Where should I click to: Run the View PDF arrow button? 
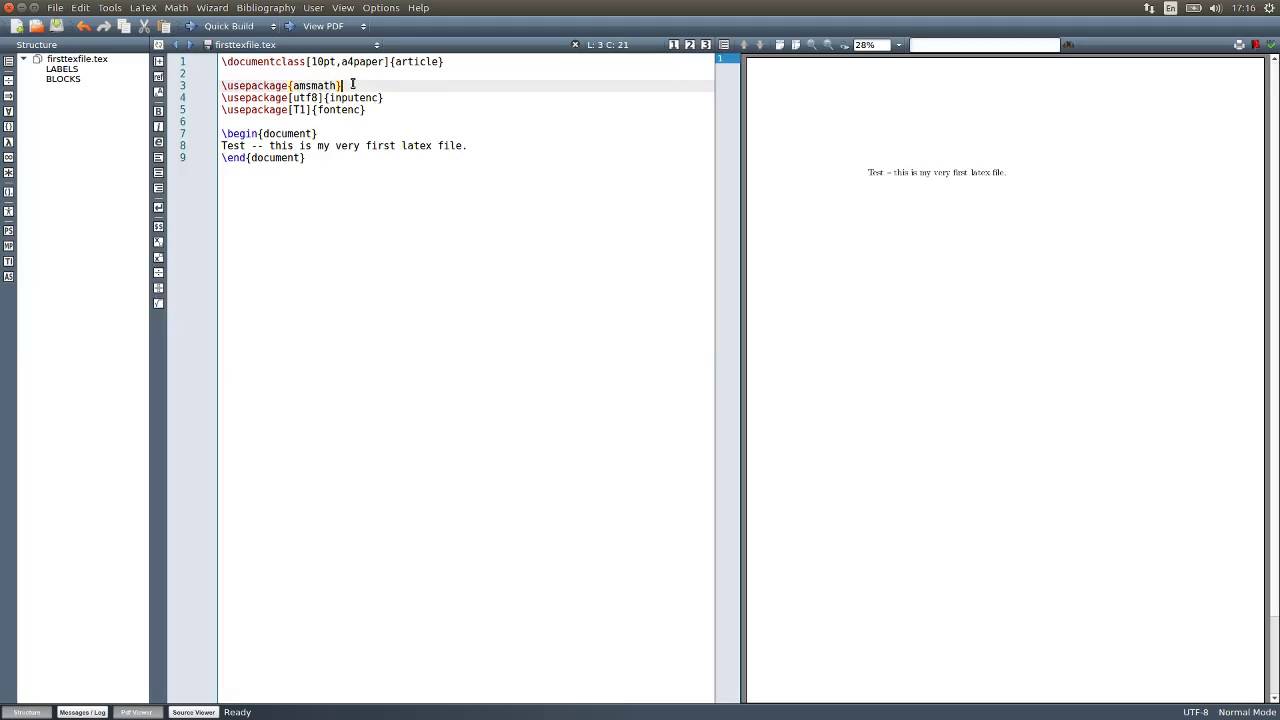point(289,26)
